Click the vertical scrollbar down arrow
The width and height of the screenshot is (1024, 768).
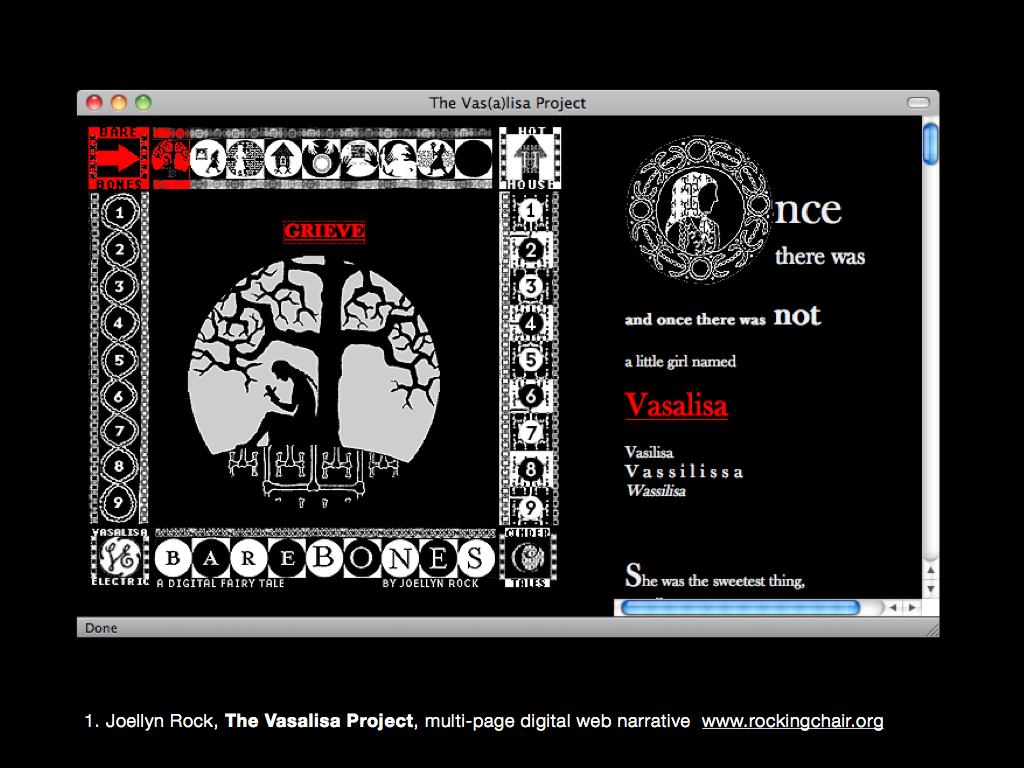[931, 589]
